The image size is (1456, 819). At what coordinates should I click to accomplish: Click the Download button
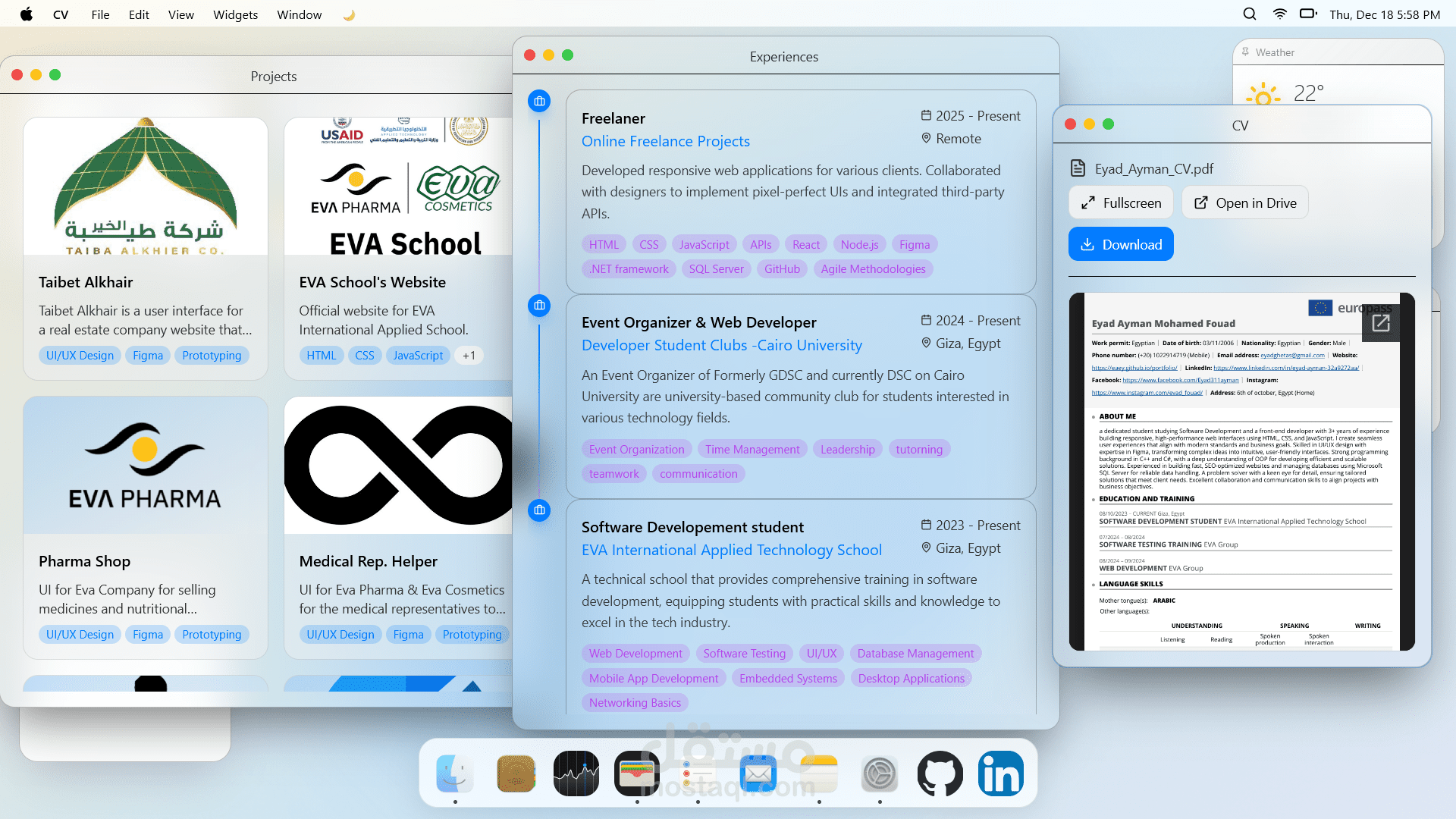pyautogui.click(x=1121, y=244)
